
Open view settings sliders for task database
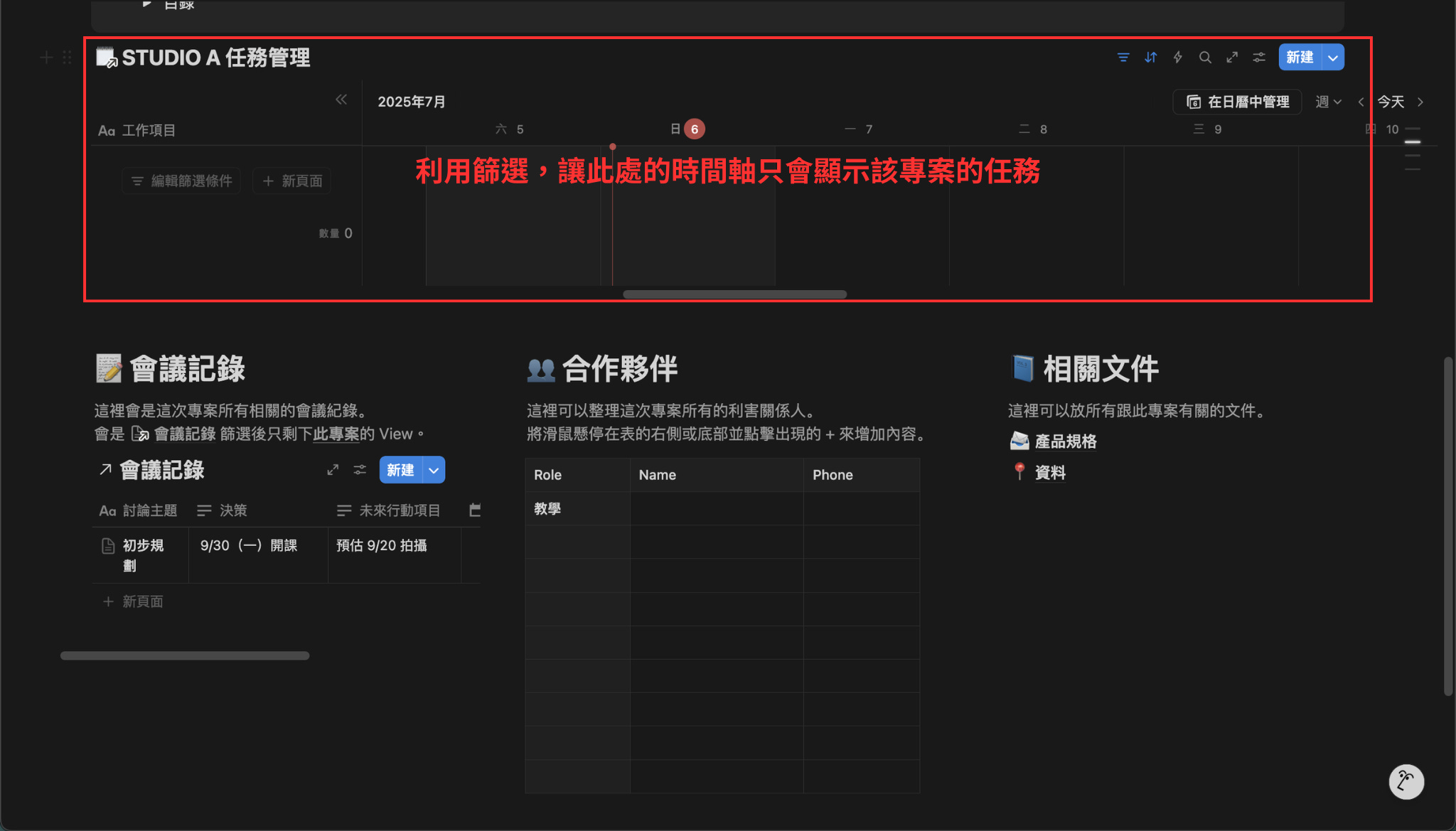pyautogui.click(x=1259, y=58)
